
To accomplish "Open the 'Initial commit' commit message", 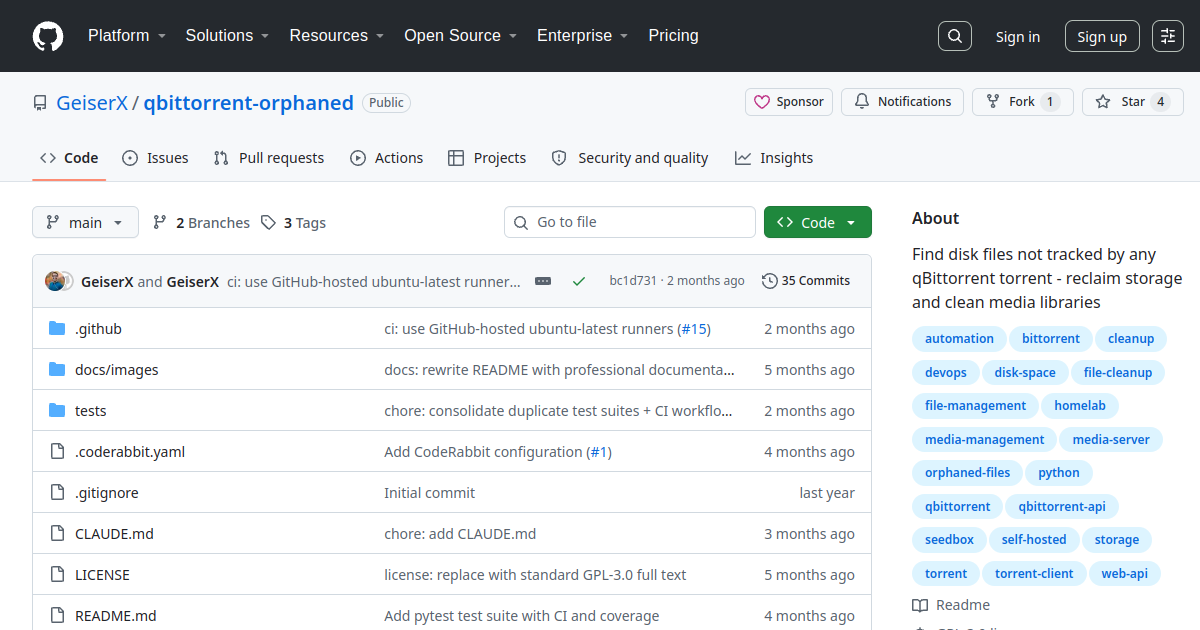I will tap(430, 493).
